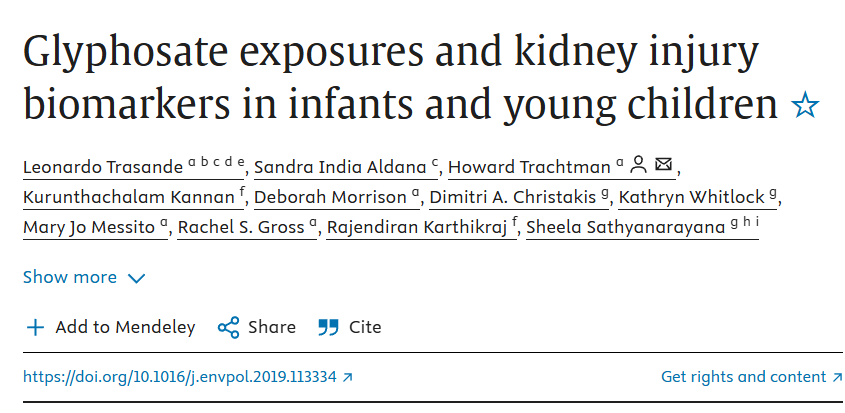Screen dimensions: 845x413
Task: Click the star icon after the article title
Action: [x=805, y=105]
